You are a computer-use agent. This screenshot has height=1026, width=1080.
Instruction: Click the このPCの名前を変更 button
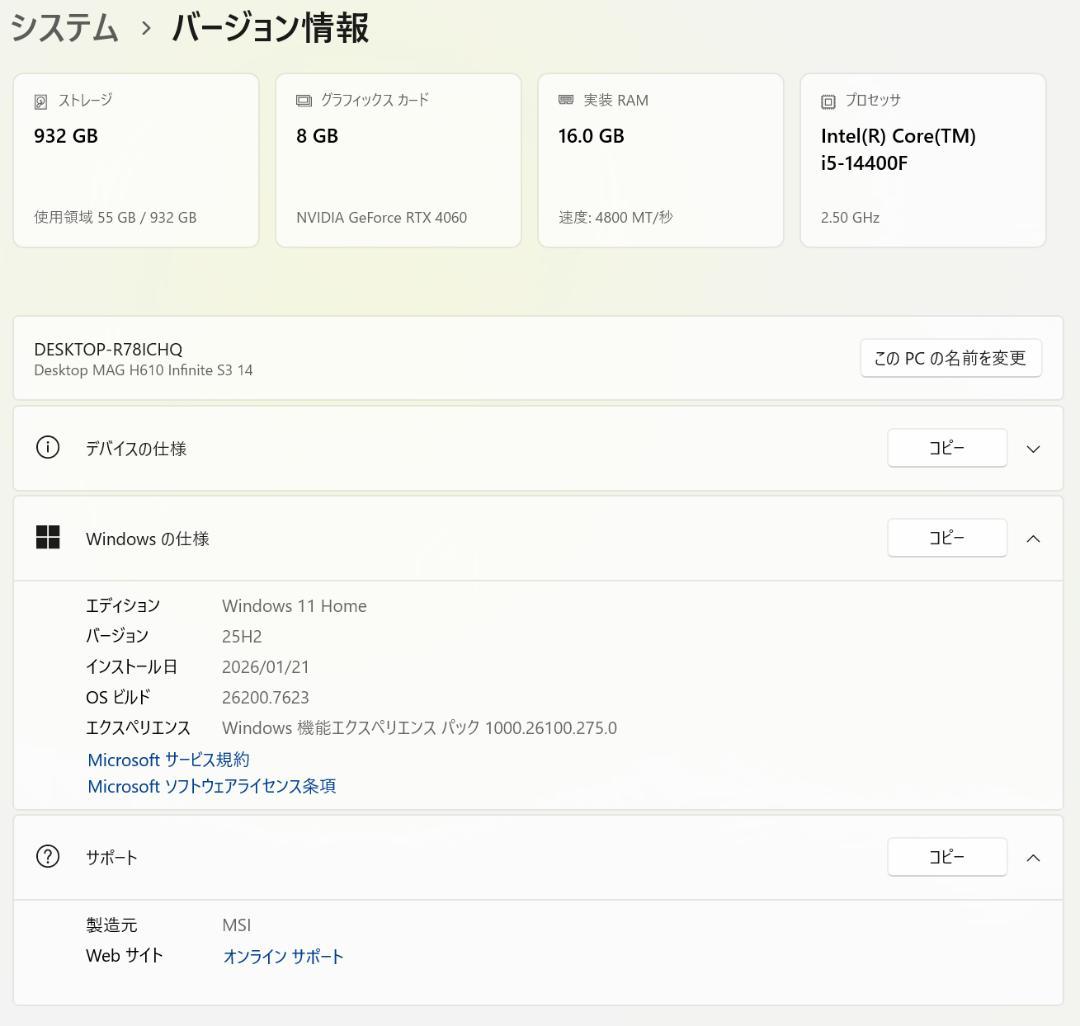950,357
